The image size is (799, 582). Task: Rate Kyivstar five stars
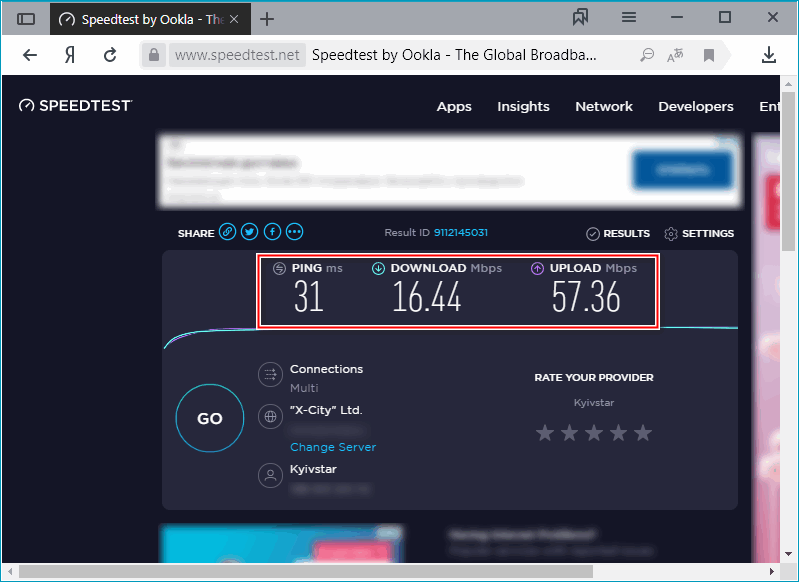coord(643,433)
